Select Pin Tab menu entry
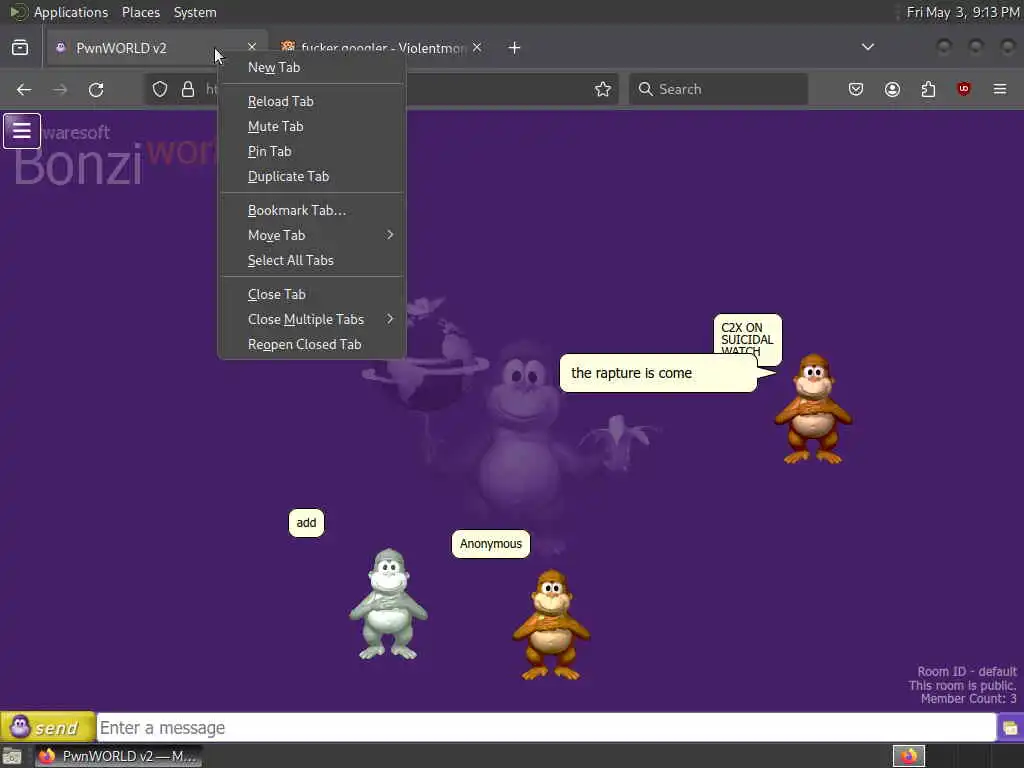The width and height of the screenshot is (1024, 768). [312, 151]
